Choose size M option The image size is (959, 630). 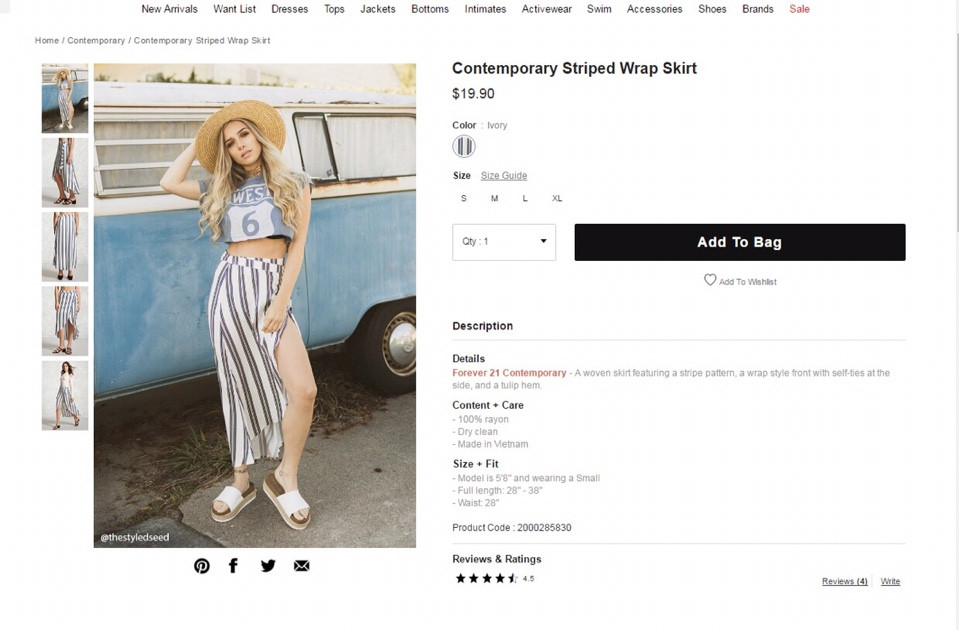pos(494,198)
